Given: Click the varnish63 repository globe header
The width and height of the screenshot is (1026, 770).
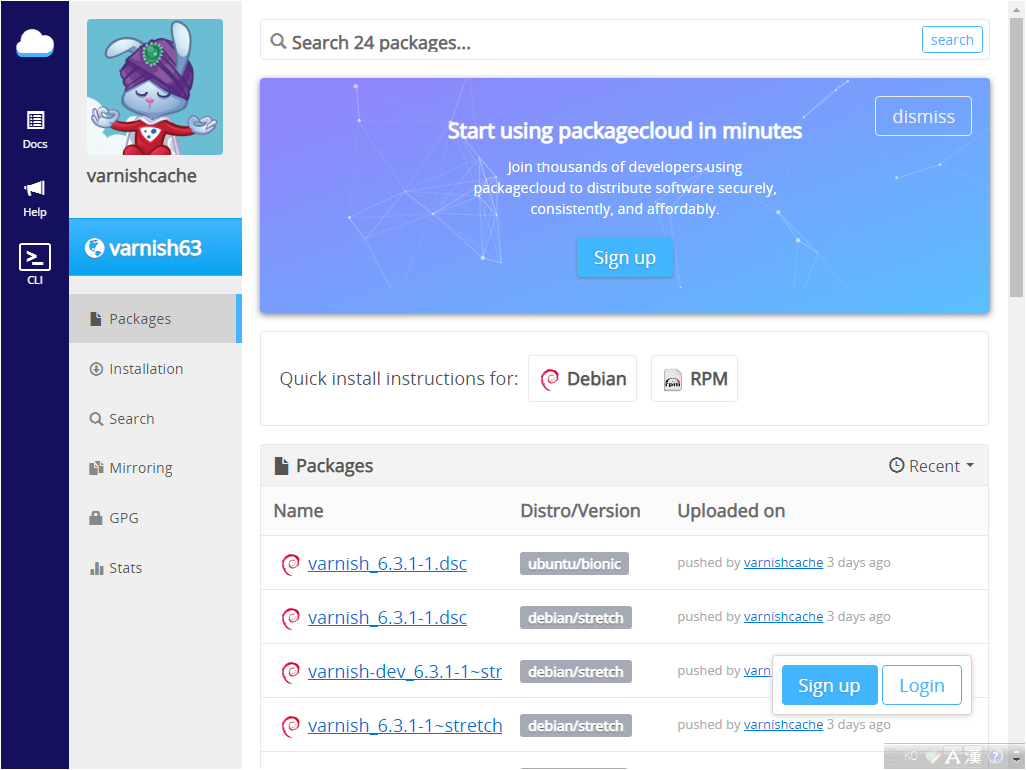Looking at the screenshot, I should [x=155, y=247].
